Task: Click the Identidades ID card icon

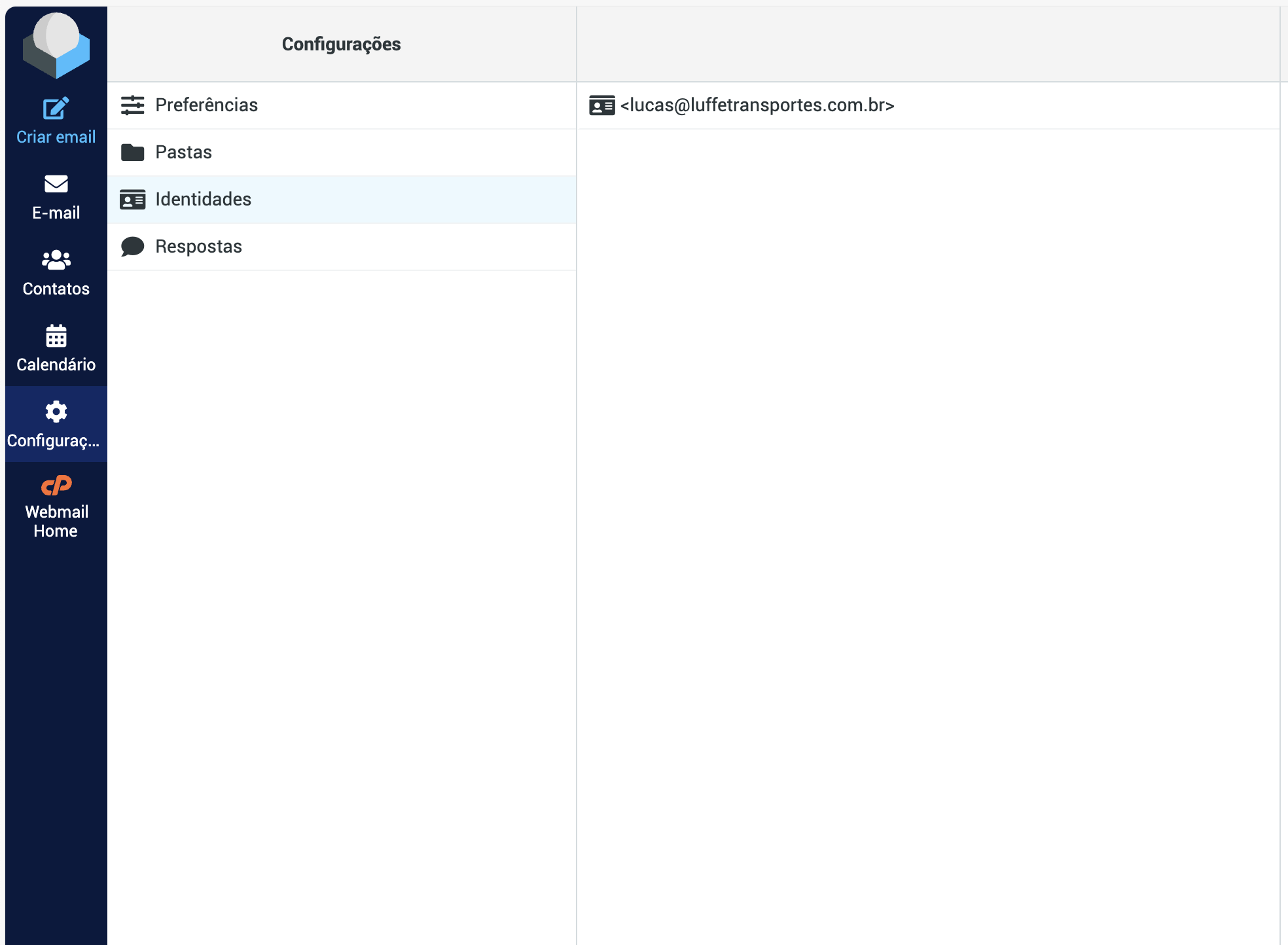Action: (133, 200)
